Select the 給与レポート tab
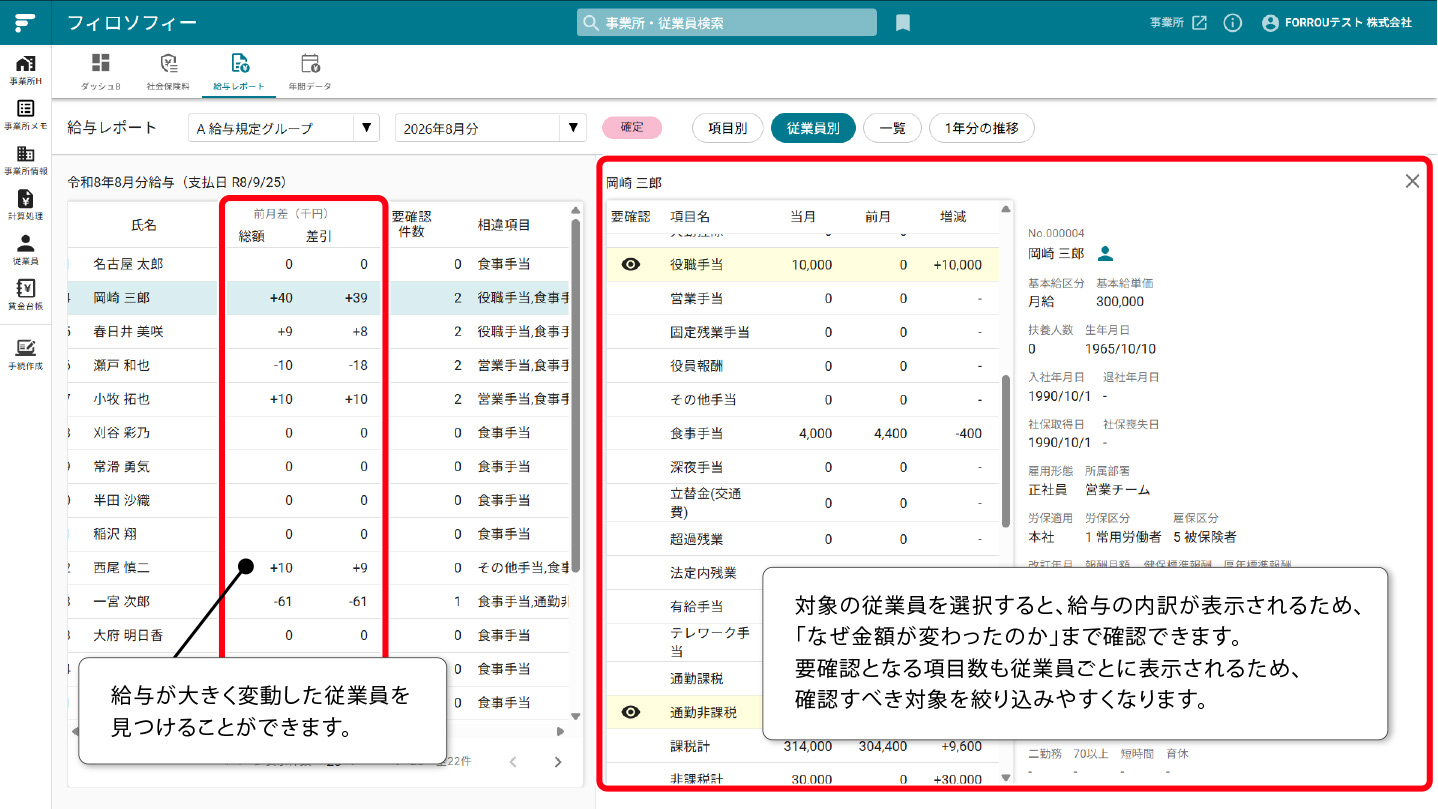 point(239,73)
